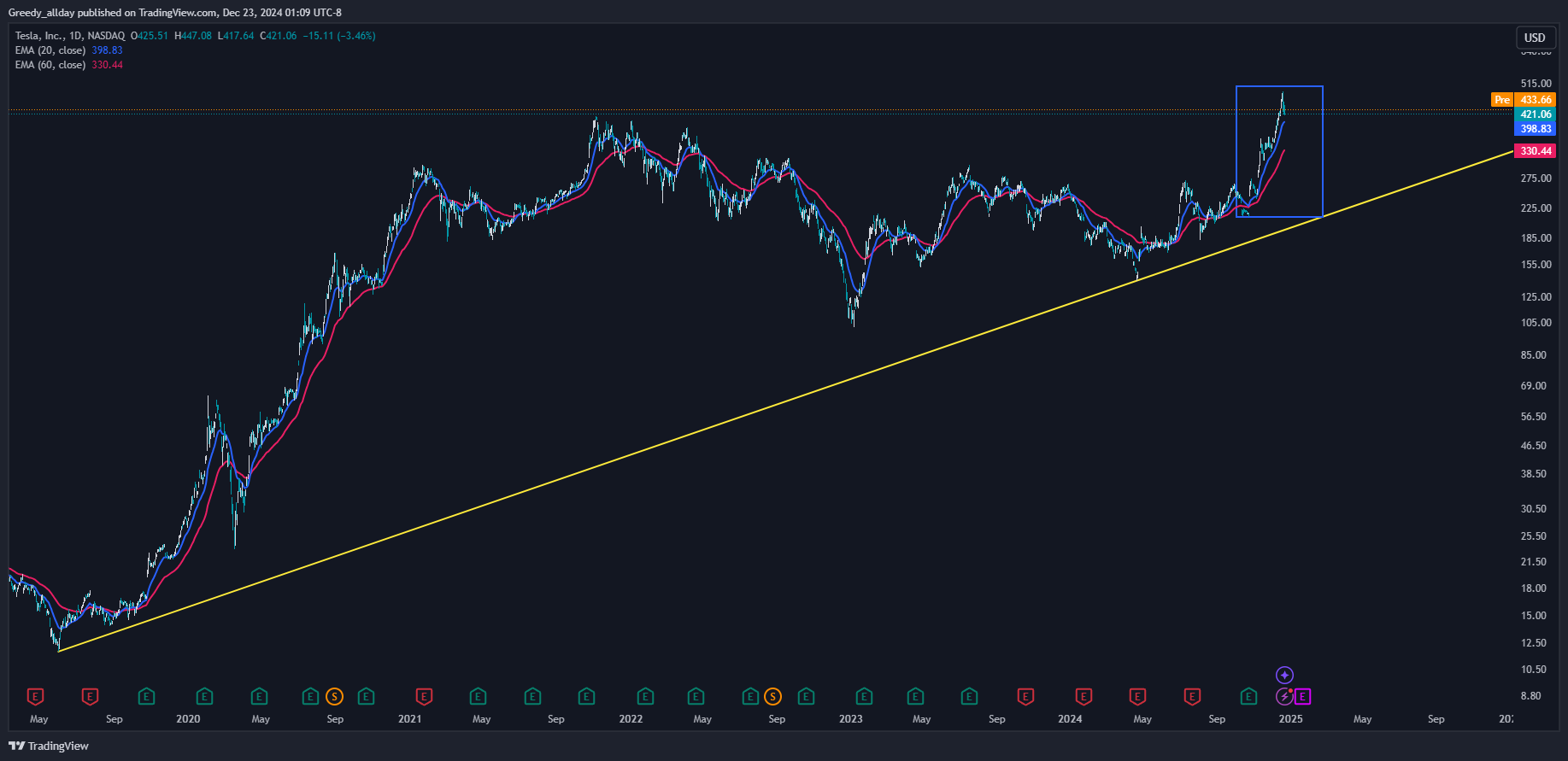
Task: Select the EMA (60, close) indicator legend
Action: (50, 65)
